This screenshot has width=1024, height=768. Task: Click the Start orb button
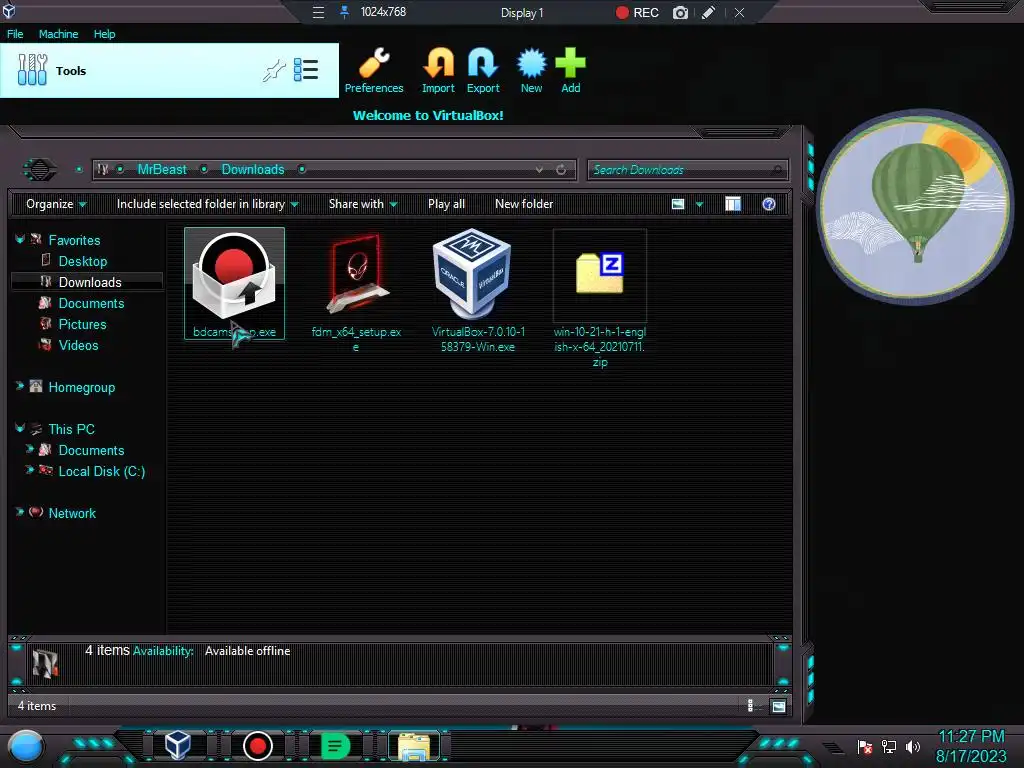coord(25,746)
